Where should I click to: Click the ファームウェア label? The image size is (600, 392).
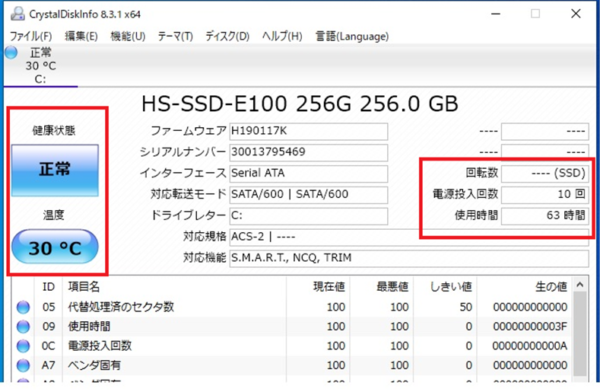point(189,131)
